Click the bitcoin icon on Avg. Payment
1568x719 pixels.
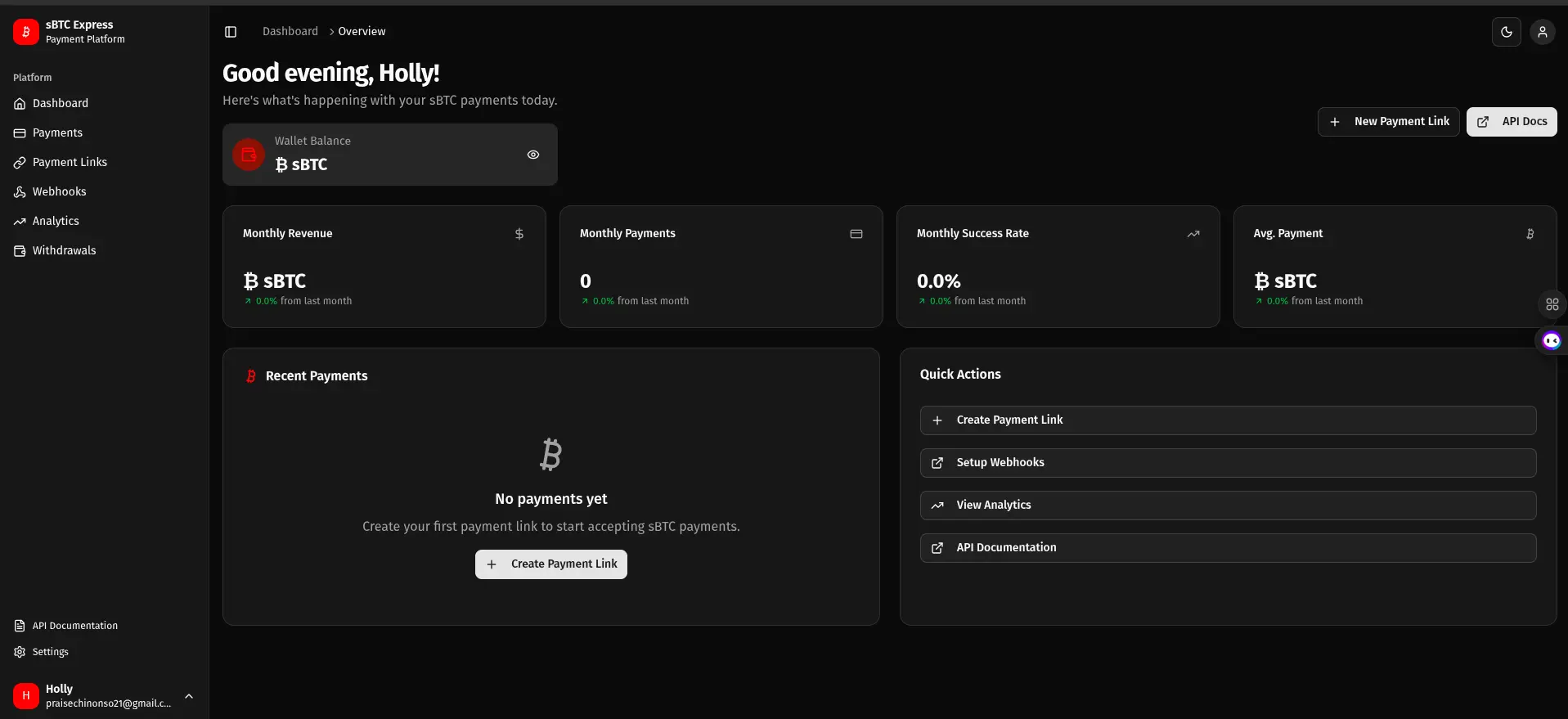click(x=1530, y=234)
